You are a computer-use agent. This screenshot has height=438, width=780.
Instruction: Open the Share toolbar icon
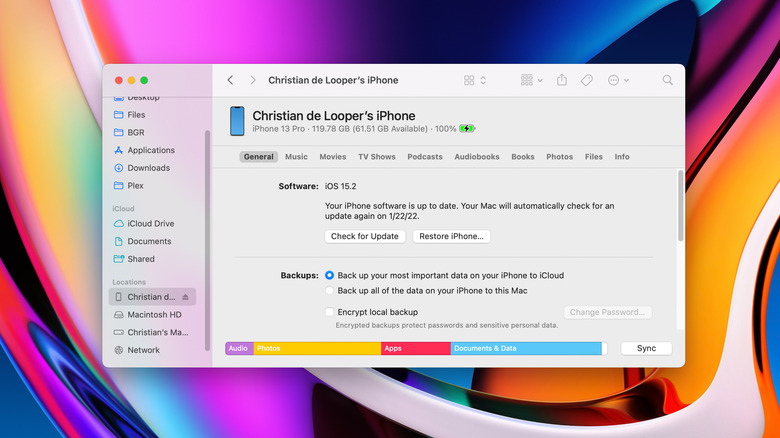click(562, 80)
